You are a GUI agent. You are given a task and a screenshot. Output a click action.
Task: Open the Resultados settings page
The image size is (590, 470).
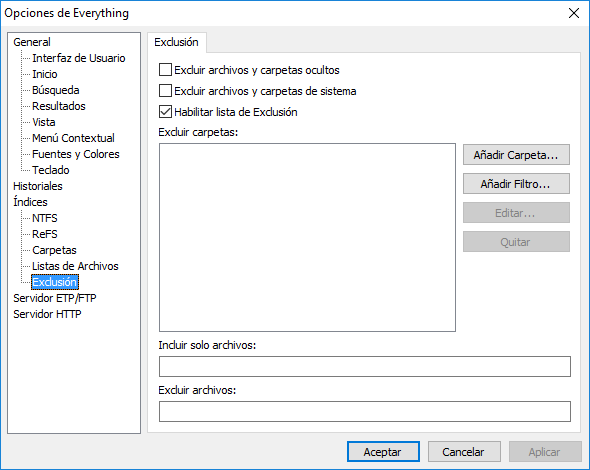tap(59, 106)
